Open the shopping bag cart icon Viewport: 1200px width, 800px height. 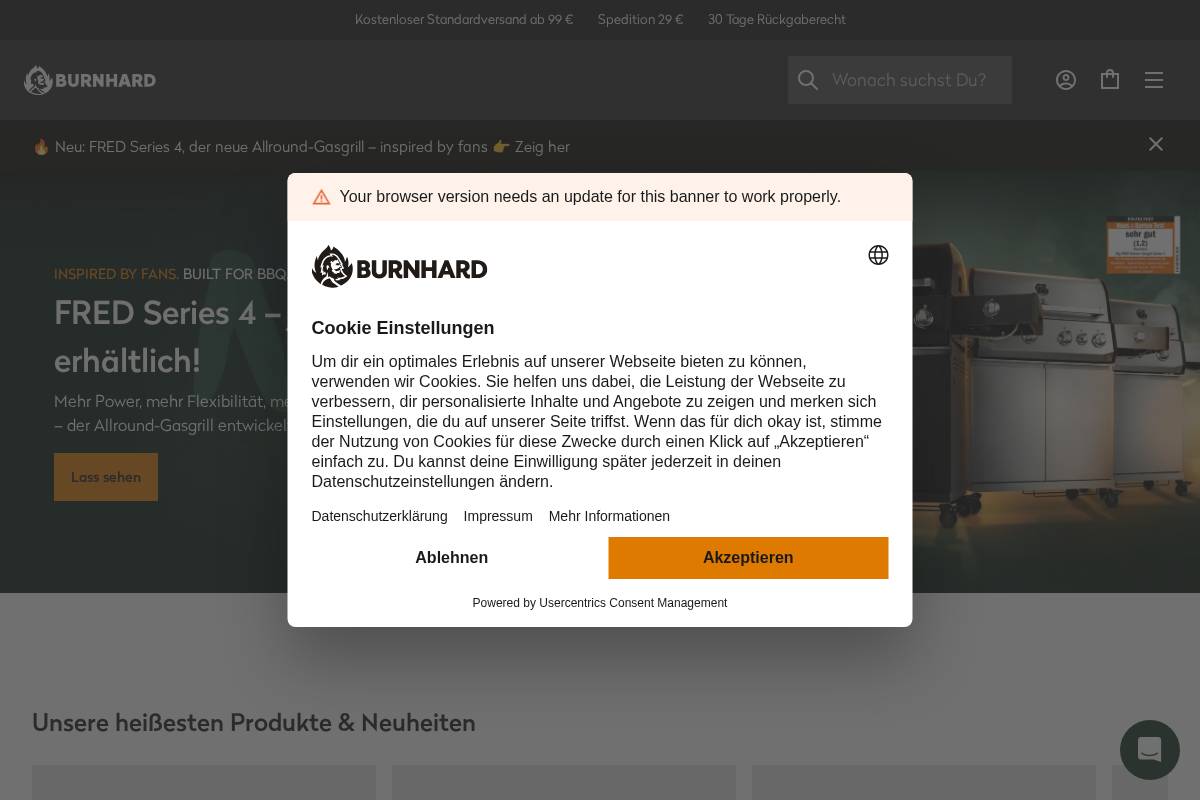click(x=1110, y=80)
